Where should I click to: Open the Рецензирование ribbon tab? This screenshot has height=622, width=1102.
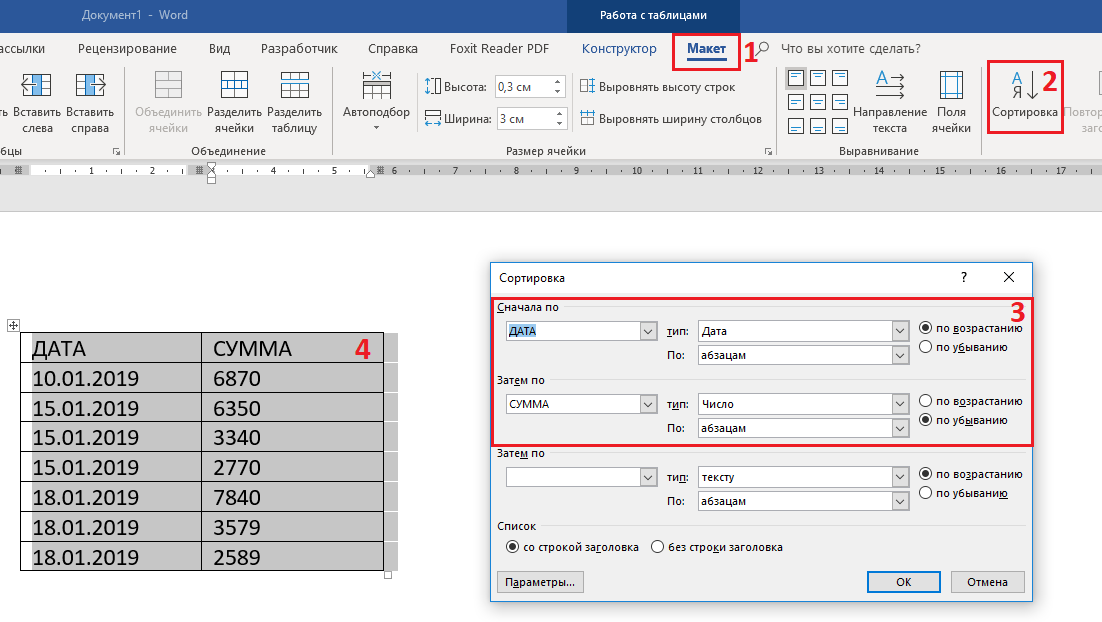[127, 49]
